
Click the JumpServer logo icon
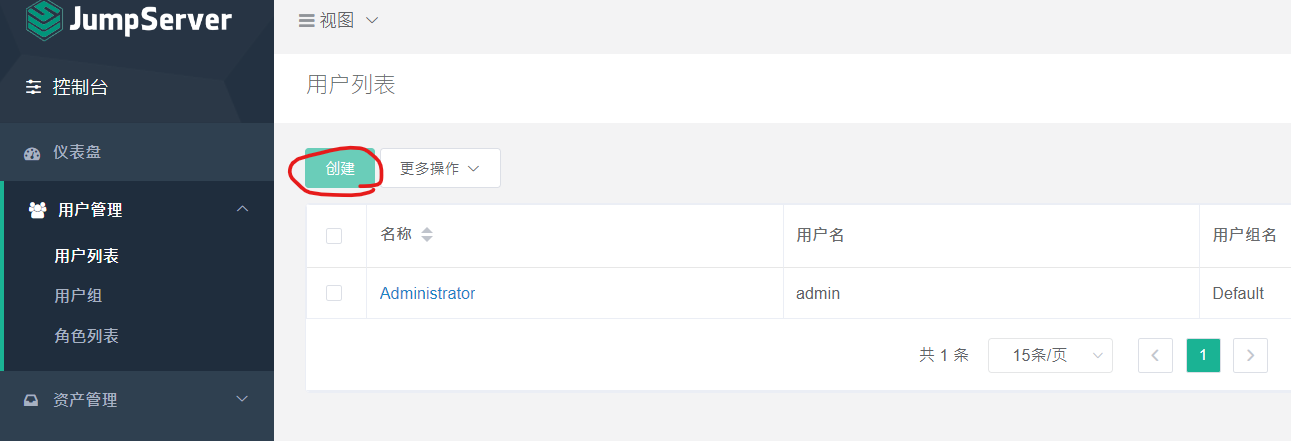44,19
